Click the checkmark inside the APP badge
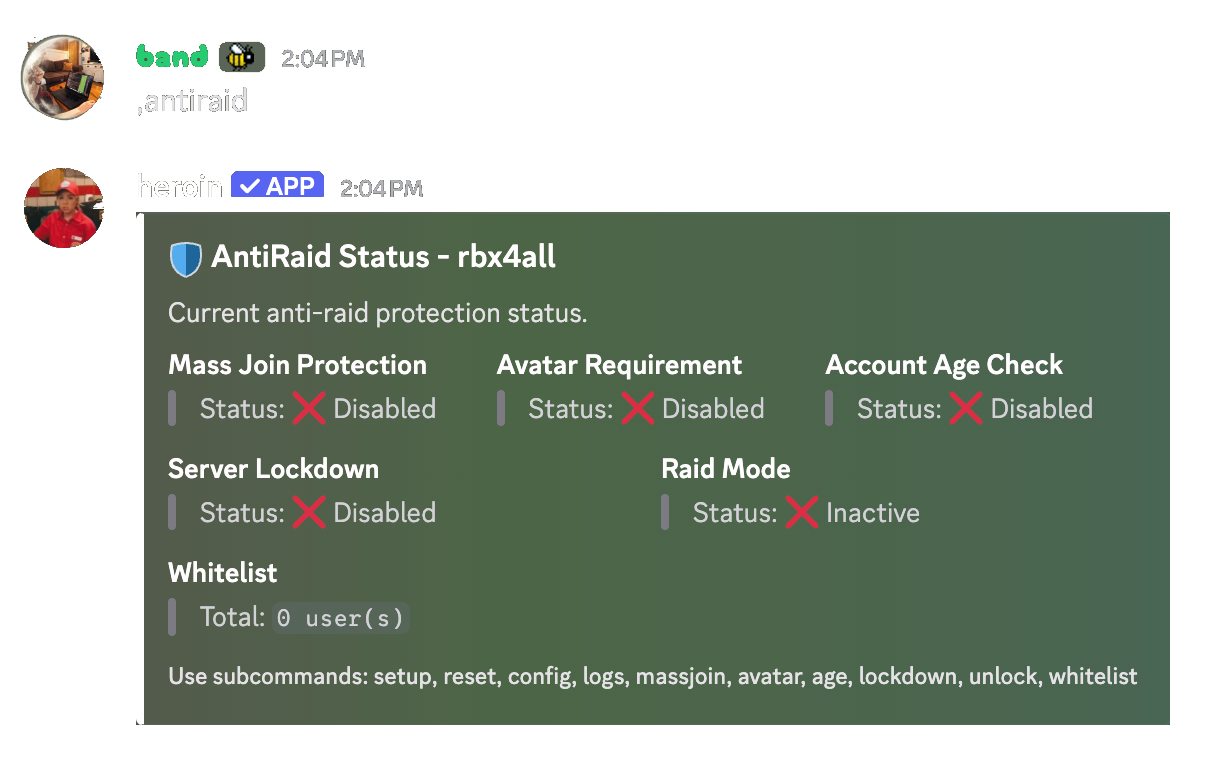 248,184
